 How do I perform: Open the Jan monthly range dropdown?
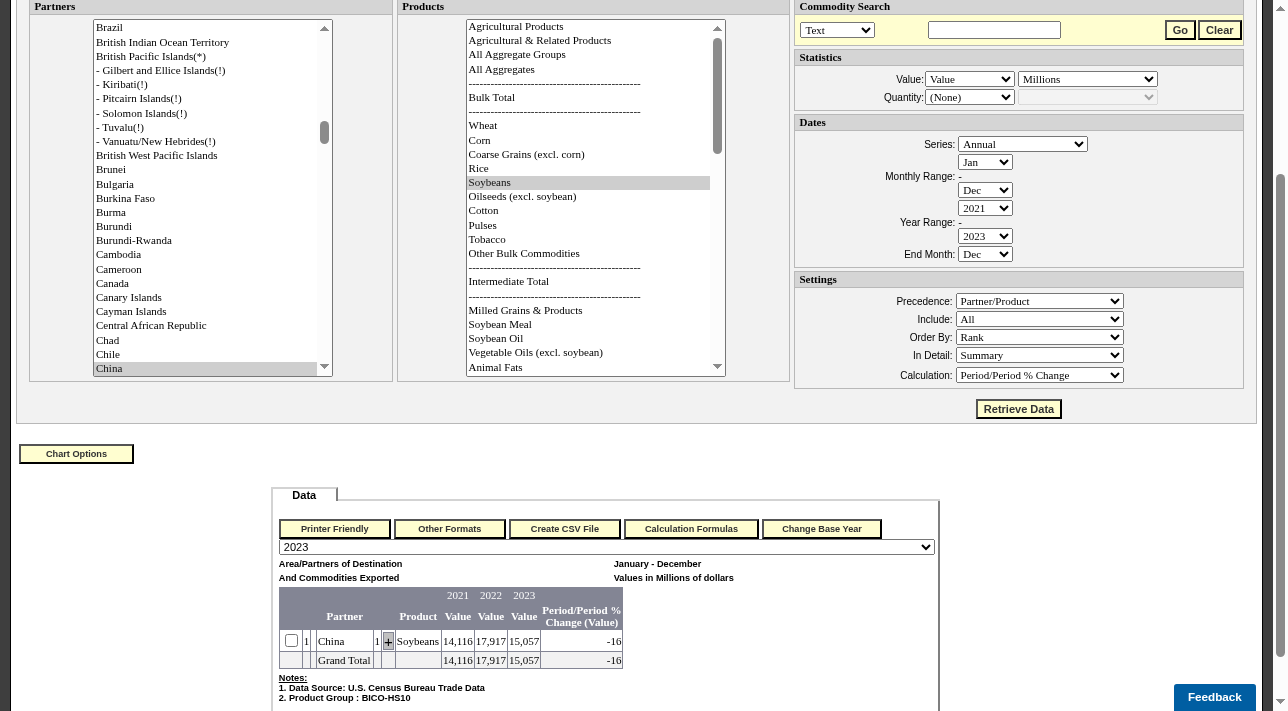(x=985, y=162)
